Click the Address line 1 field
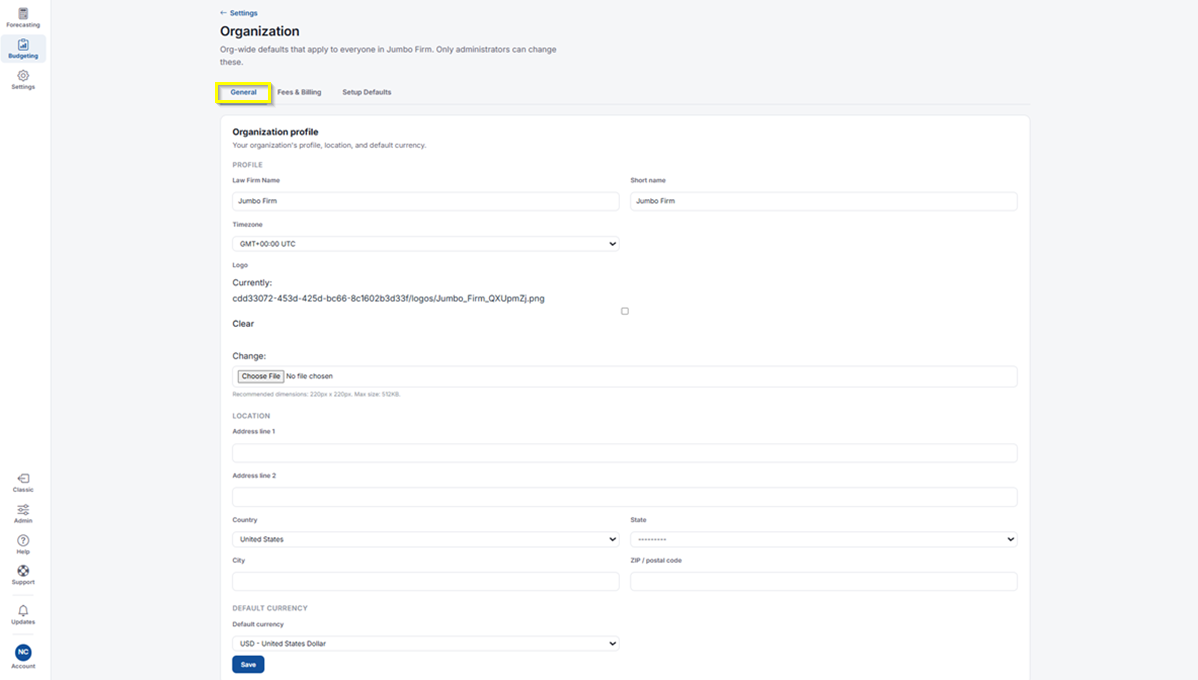 pyautogui.click(x=625, y=453)
